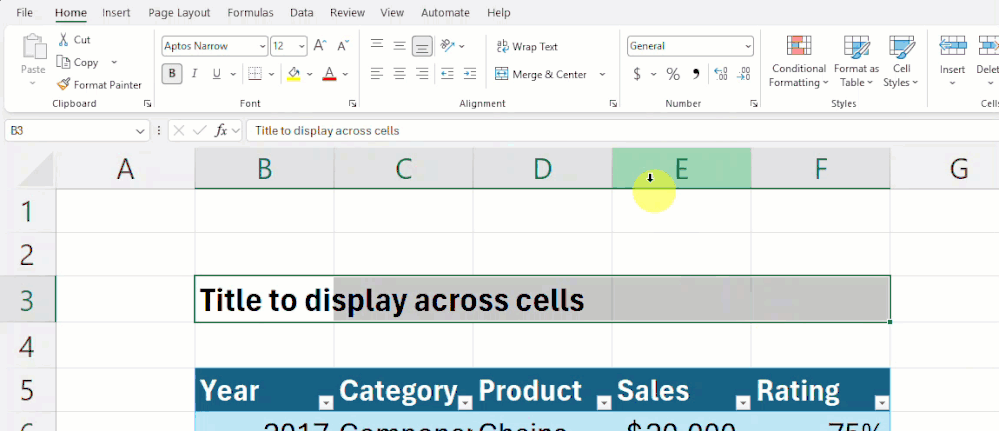Select row 4 header

[x=27, y=345]
